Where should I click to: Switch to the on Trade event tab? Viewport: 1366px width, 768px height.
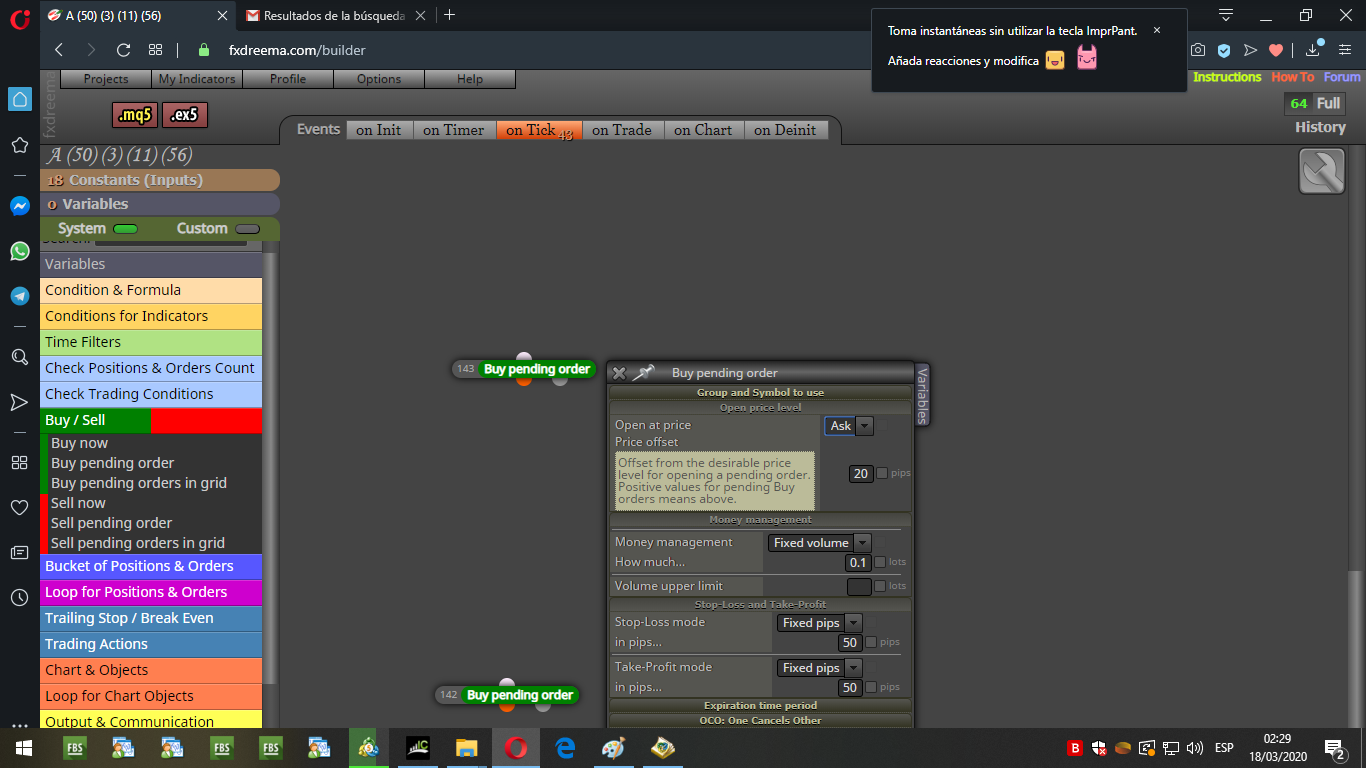pos(621,130)
